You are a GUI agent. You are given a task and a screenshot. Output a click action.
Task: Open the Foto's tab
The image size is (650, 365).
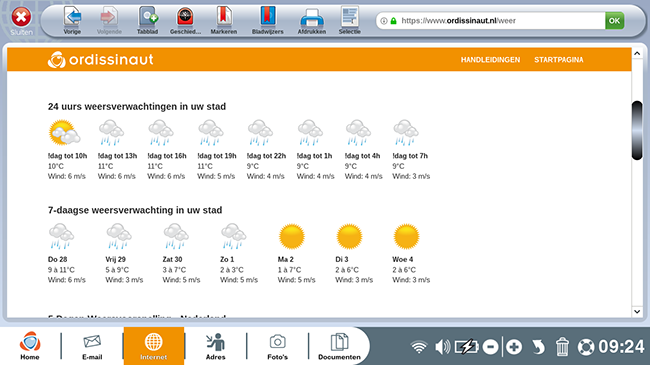(277, 346)
